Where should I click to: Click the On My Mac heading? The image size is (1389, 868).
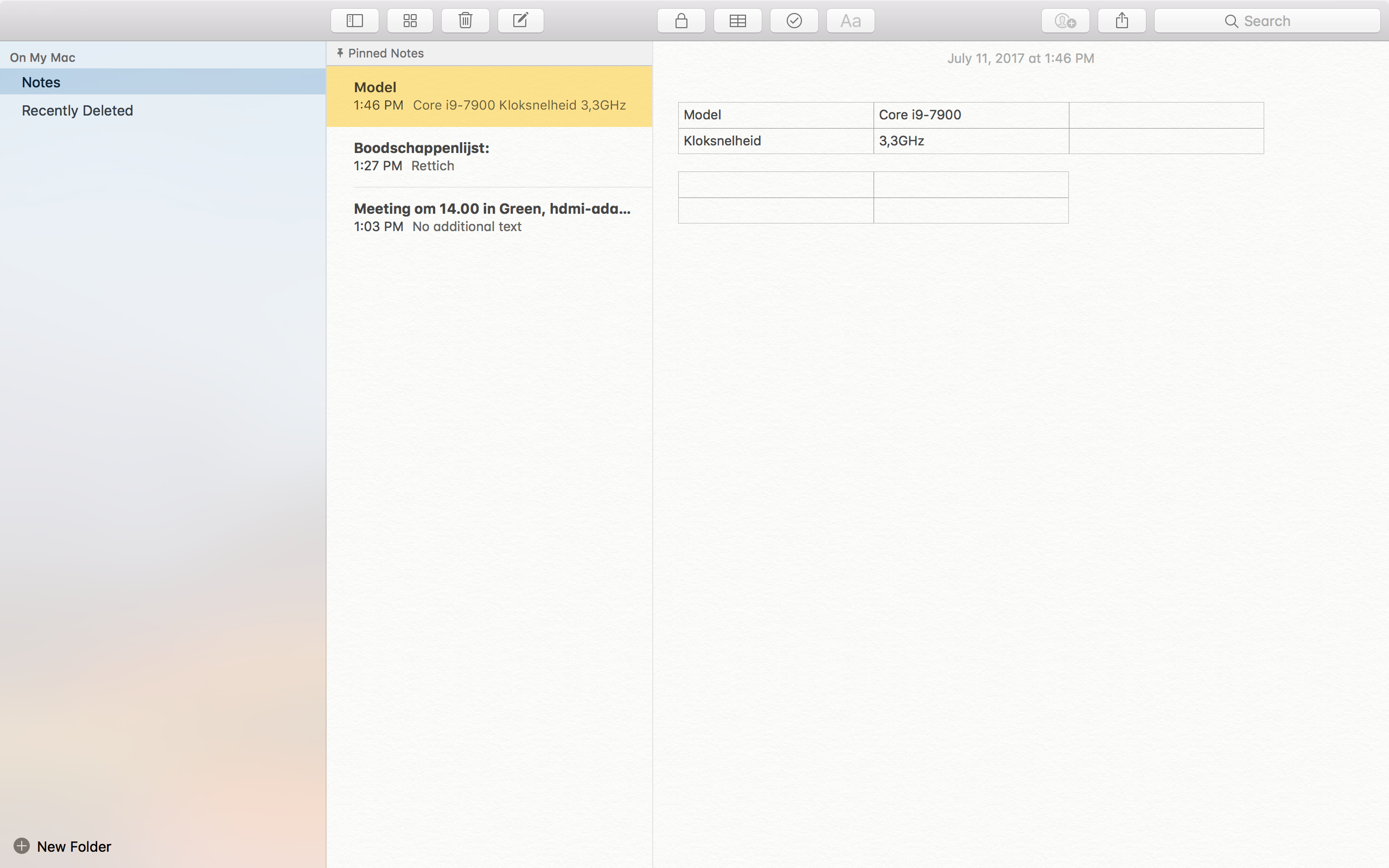(x=42, y=58)
